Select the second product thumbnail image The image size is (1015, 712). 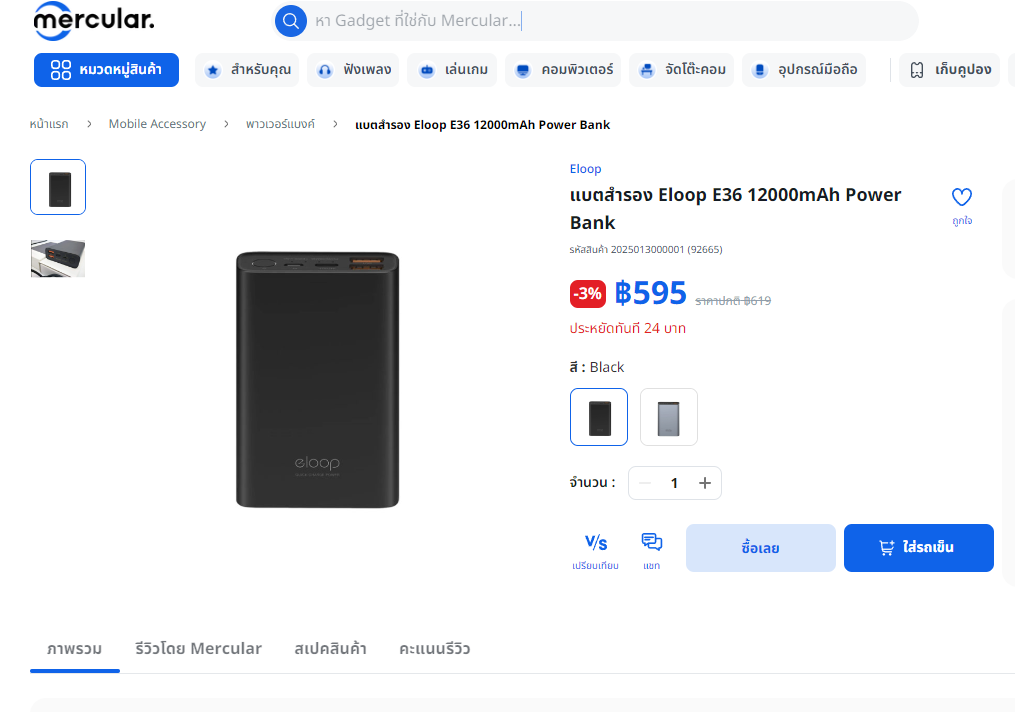[x=58, y=258]
